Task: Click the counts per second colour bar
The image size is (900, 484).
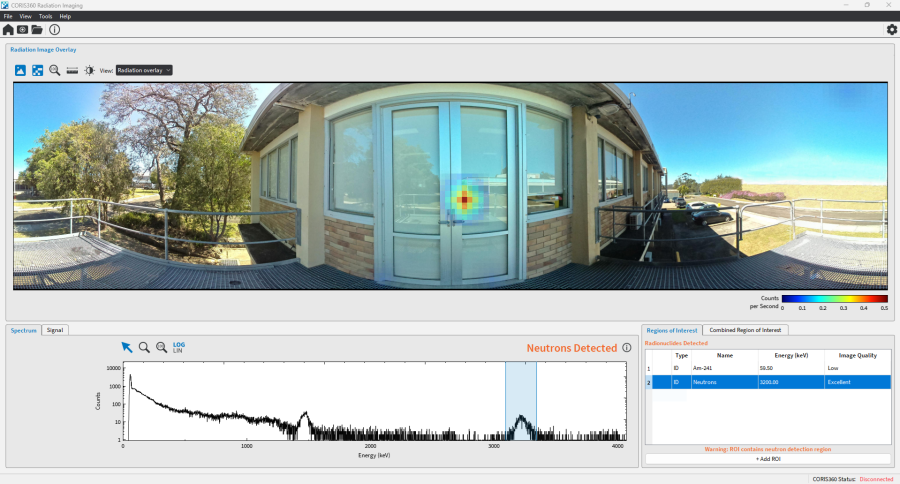Action: point(835,299)
